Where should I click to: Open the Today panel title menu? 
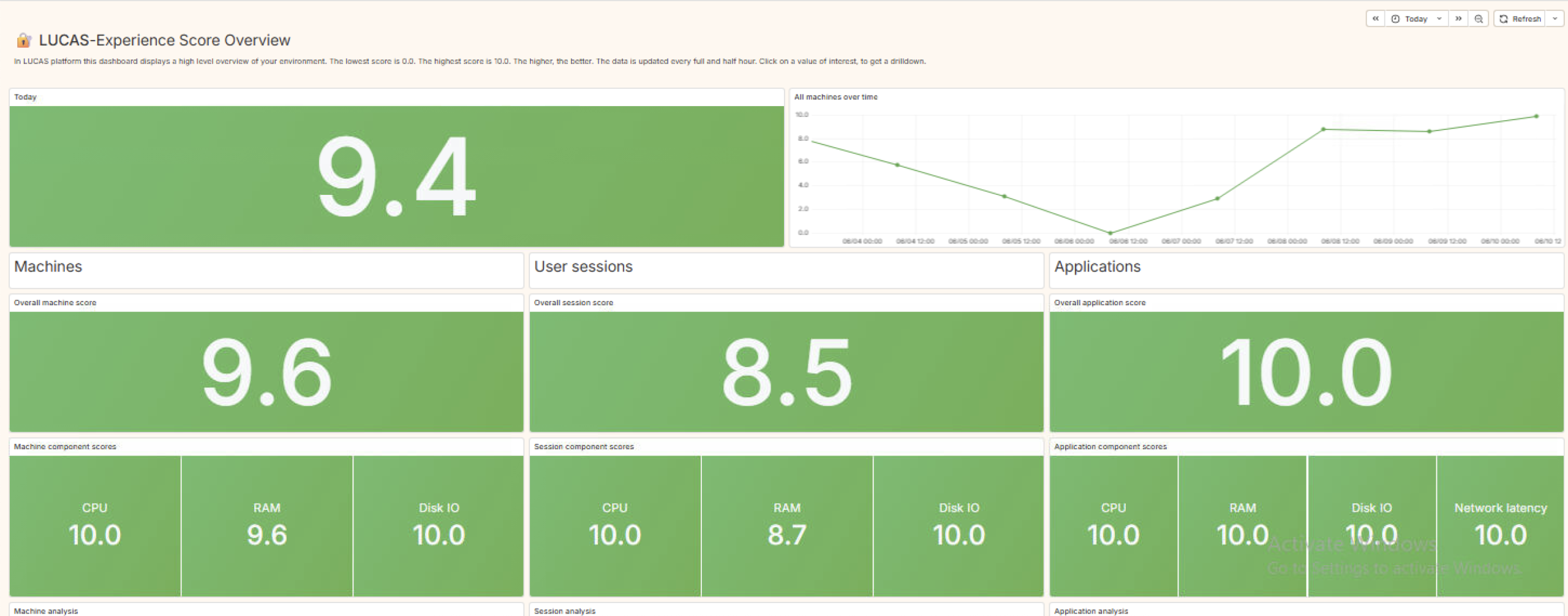pyautogui.click(x=25, y=97)
